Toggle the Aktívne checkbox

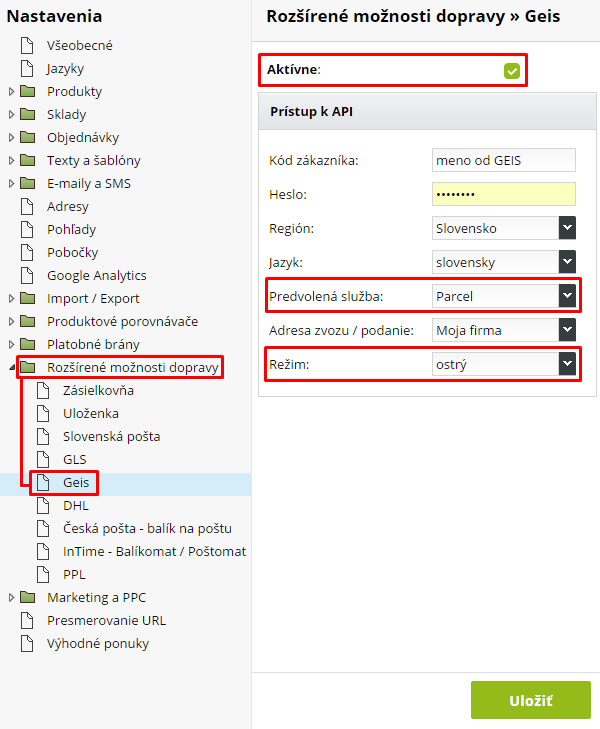tap(512, 70)
